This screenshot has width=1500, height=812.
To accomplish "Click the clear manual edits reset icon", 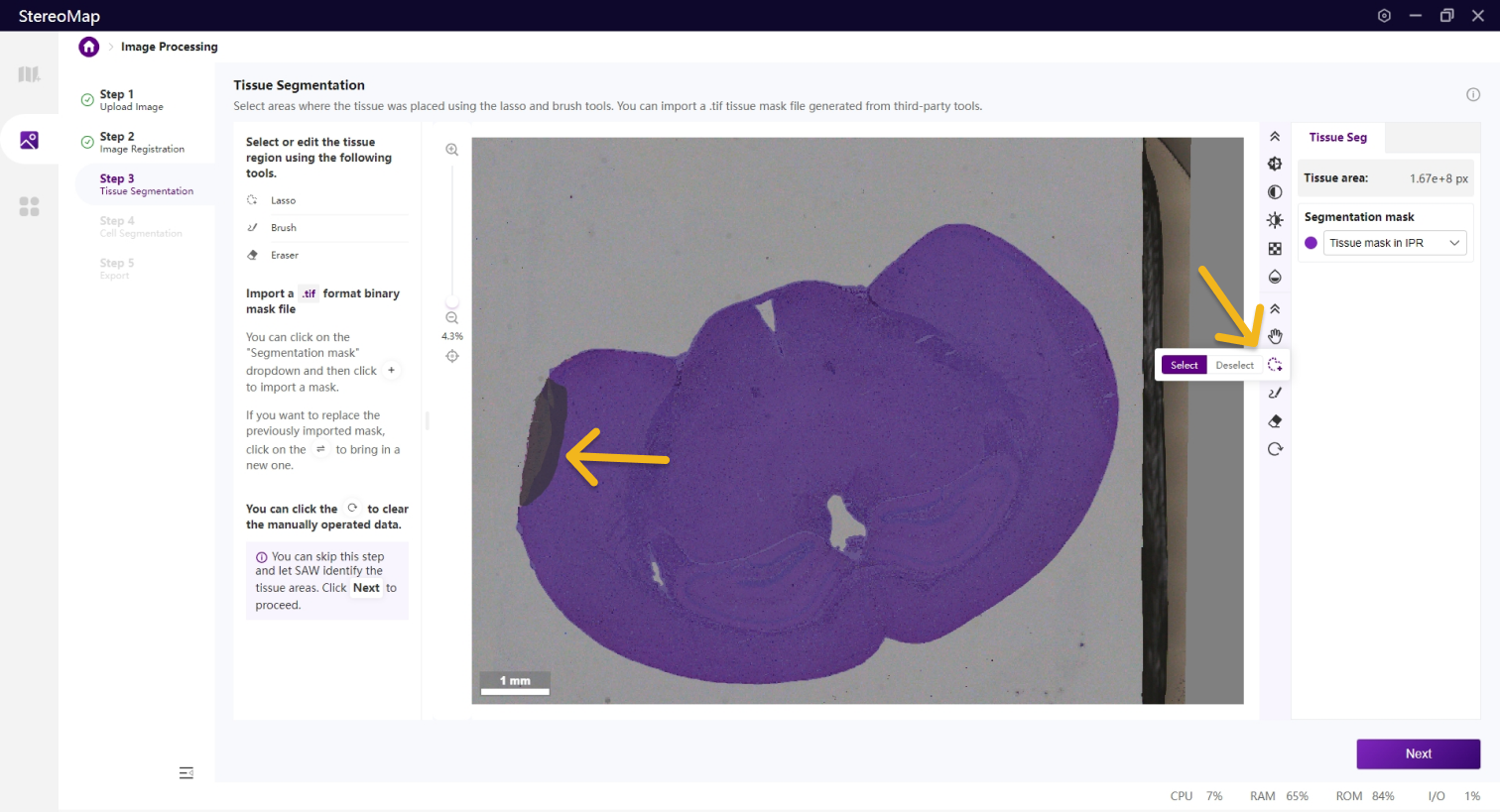I will [1275, 449].
